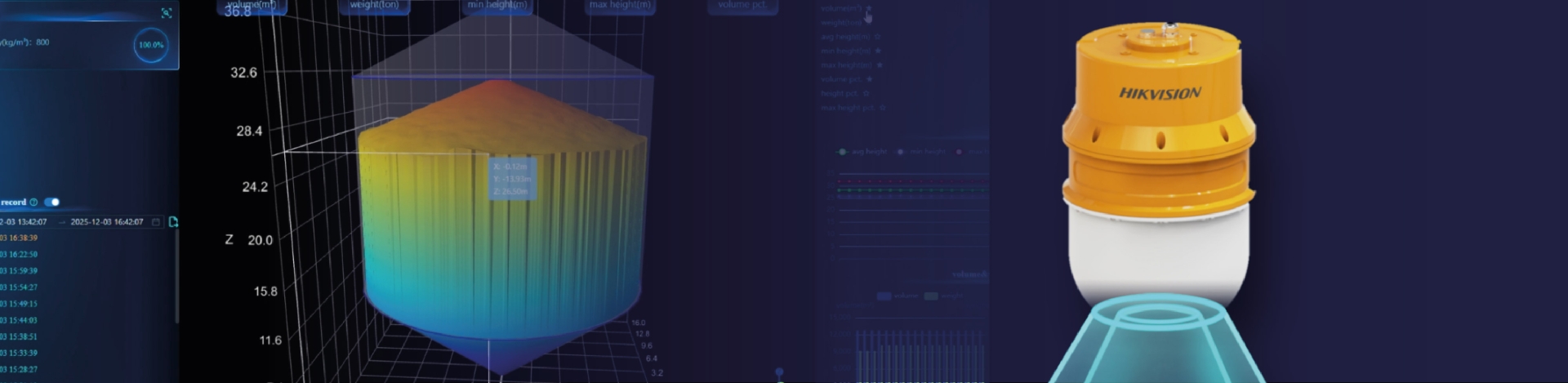1568x383 pixels.
Task: Select the volume pct. tab
Action: pyautogui.click(x=742, y=6)
